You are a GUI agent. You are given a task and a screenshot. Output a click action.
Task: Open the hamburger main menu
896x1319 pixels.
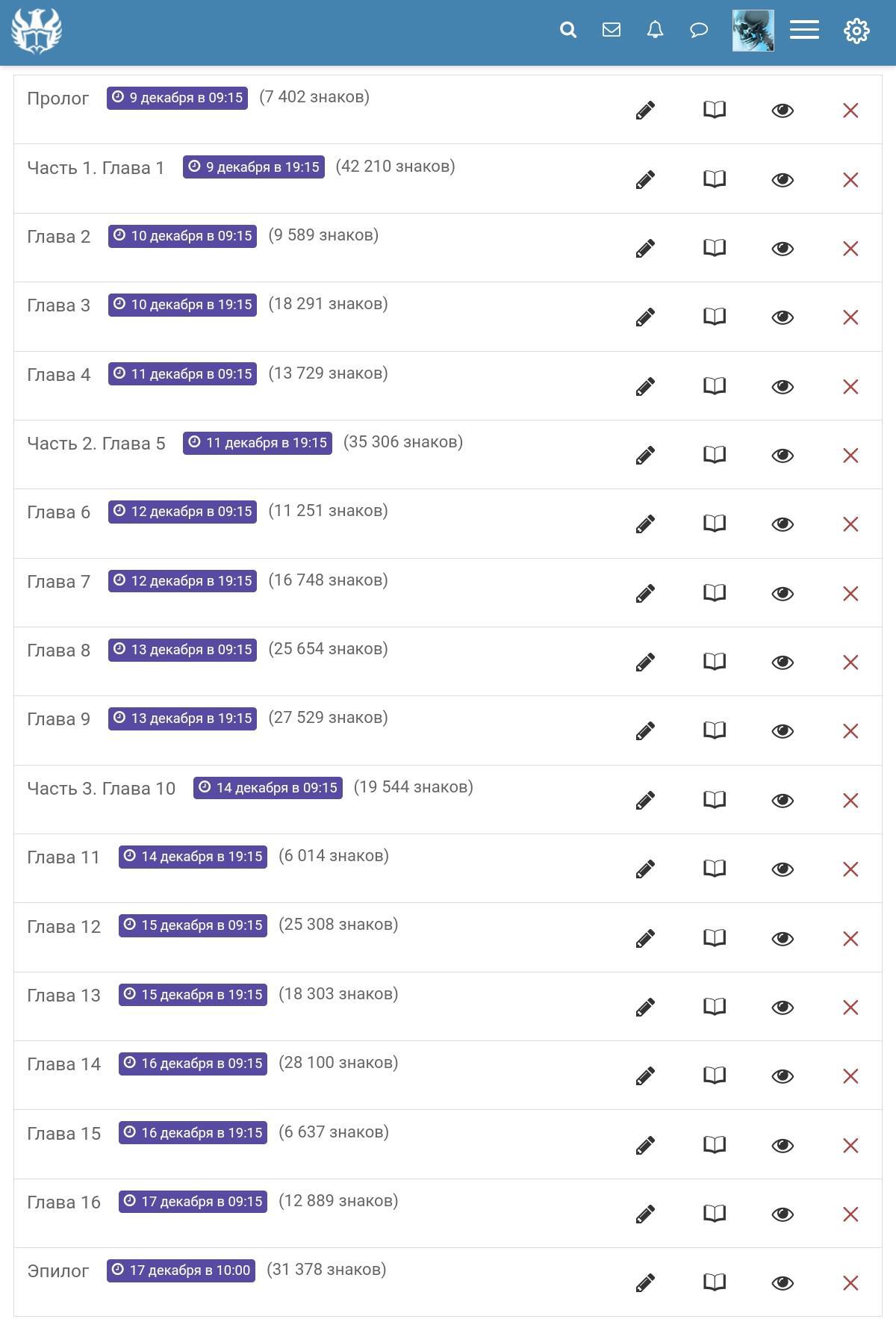pyautogui.click(x=804, y=30)
